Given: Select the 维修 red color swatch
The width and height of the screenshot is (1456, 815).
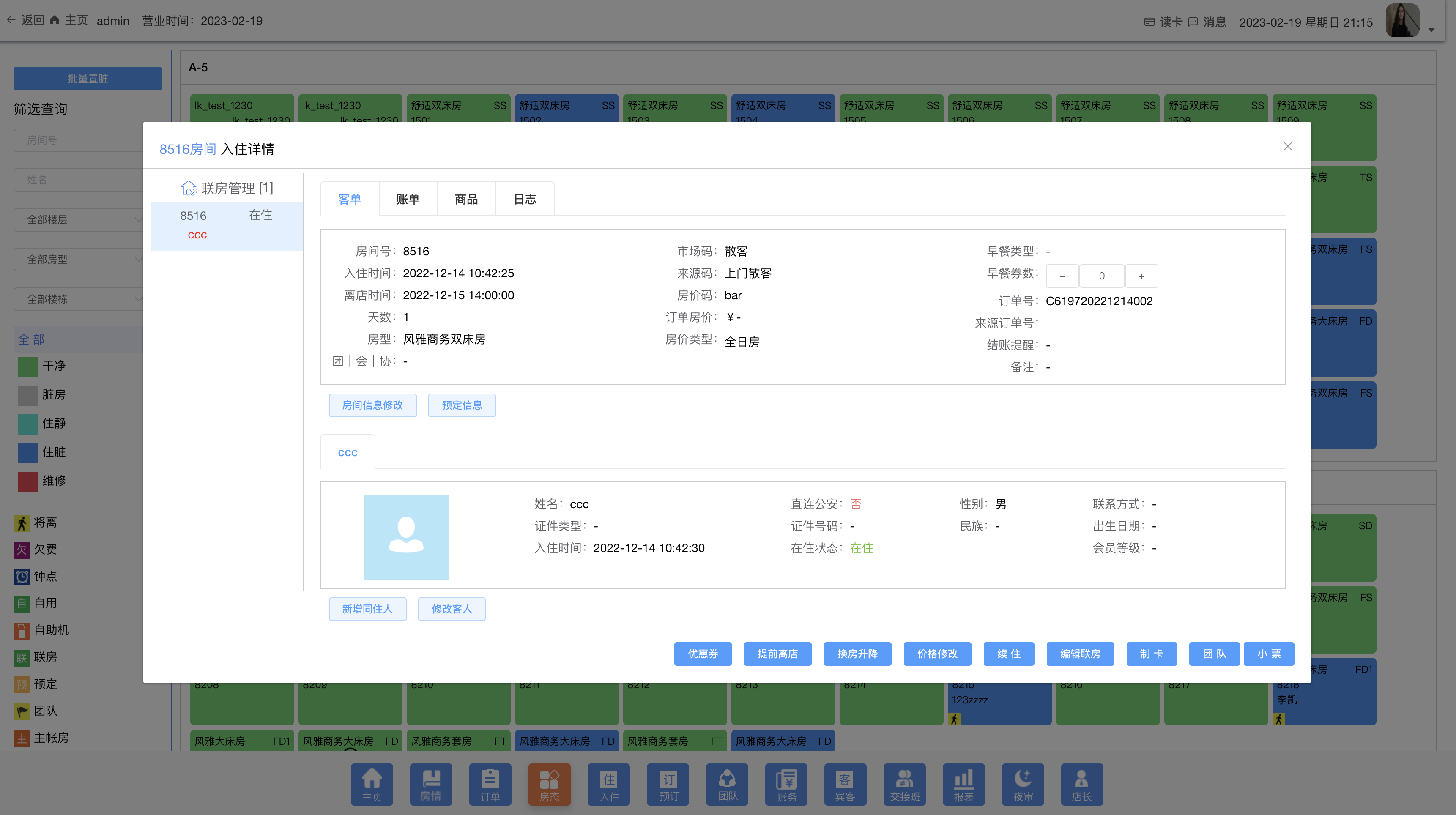Looking at the screenshot, I should [x=27, y=481].
